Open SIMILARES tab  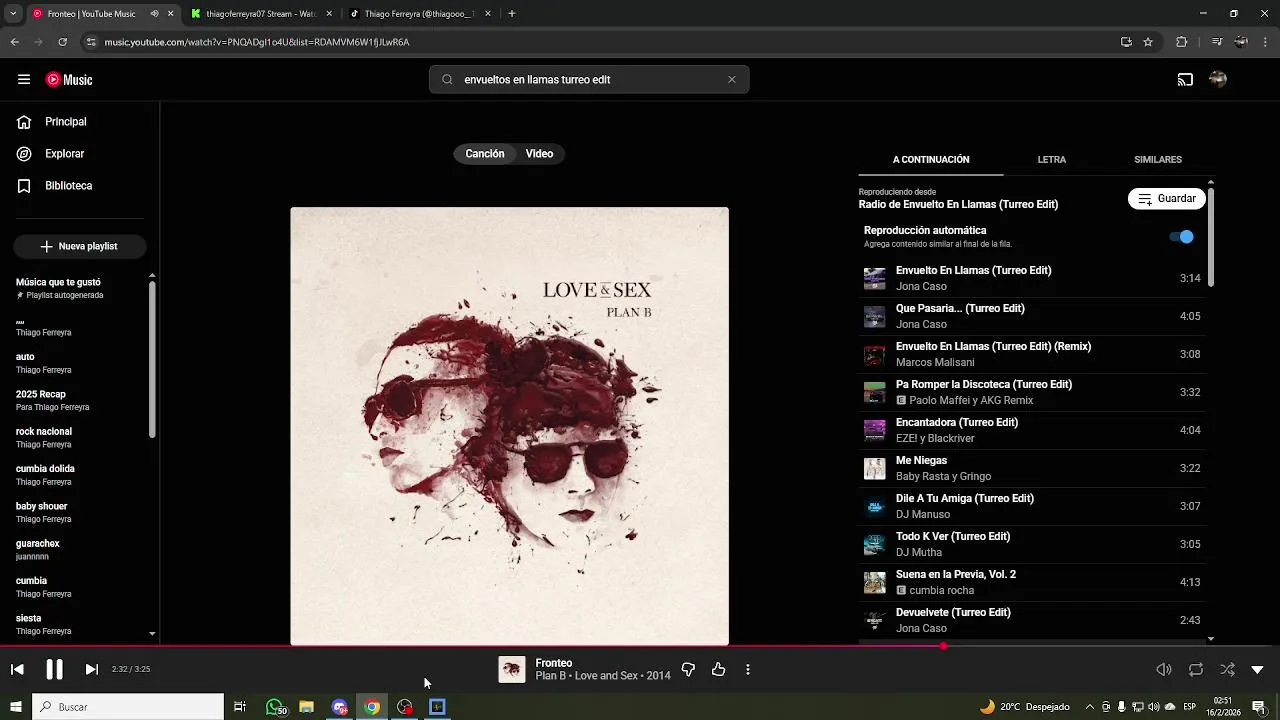point(1158,160)
